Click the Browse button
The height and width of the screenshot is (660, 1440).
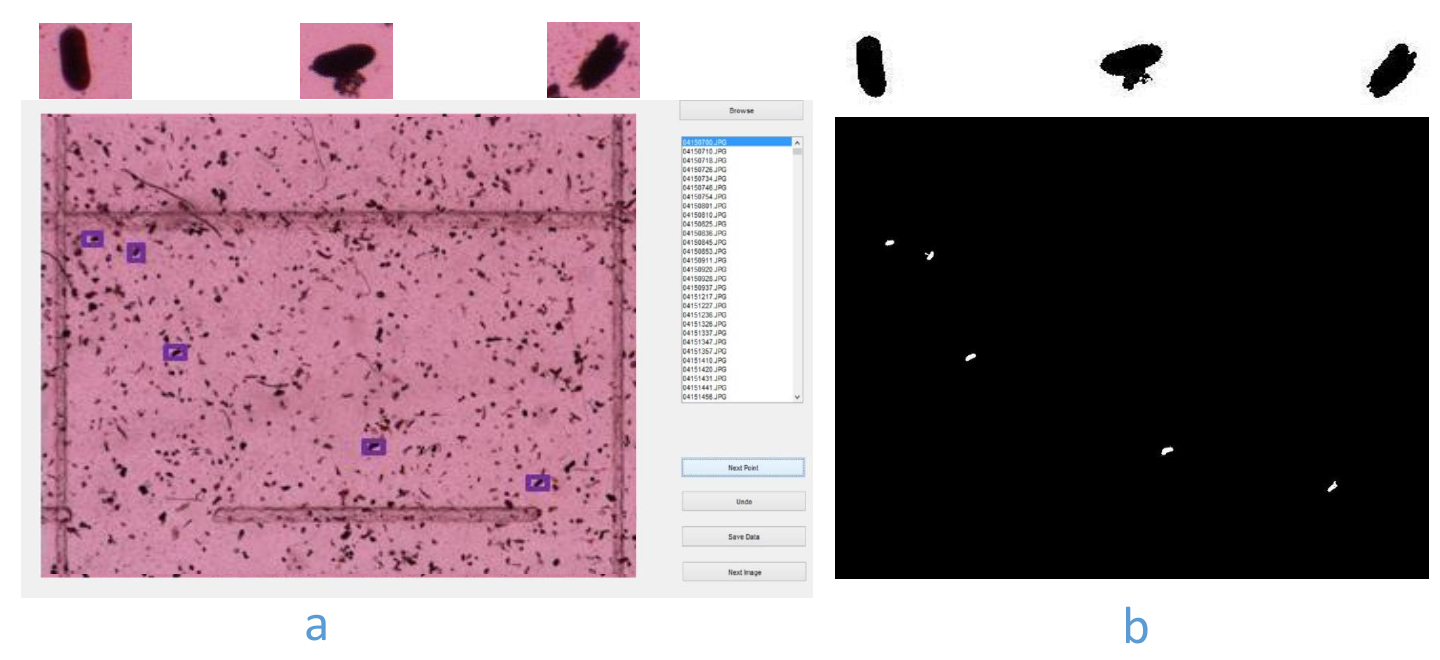(x=741, y=110)
